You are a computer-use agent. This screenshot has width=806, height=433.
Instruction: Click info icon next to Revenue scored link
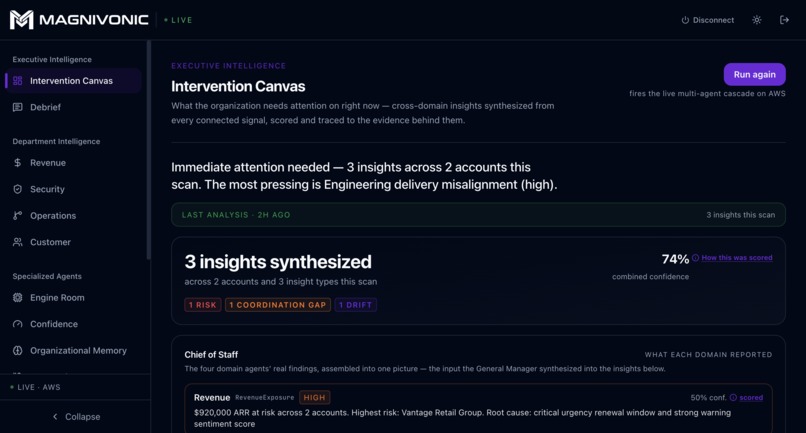(734, 398)
